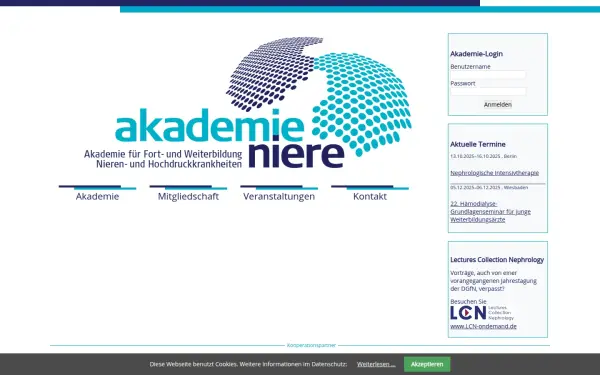Click the Anmelden button
Image resolution: width=600 pixels, height=375 pixels.
point(497,104)
